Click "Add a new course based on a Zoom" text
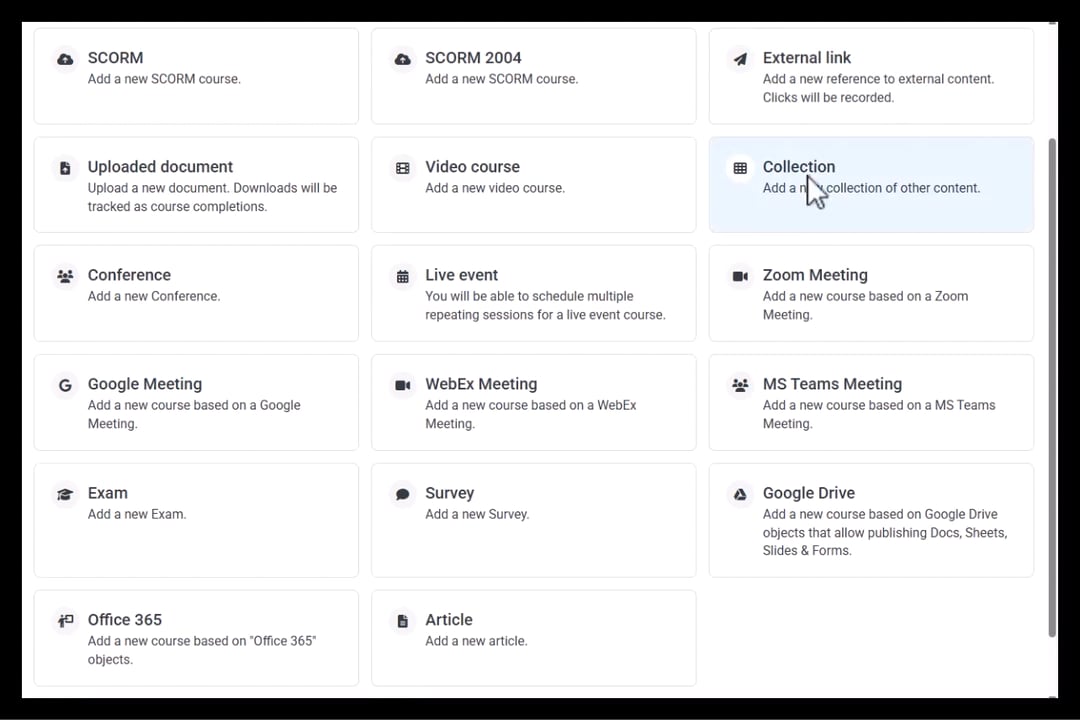Image resolution: width=1080 pixels, height=720 pixels. pos(865,296)
